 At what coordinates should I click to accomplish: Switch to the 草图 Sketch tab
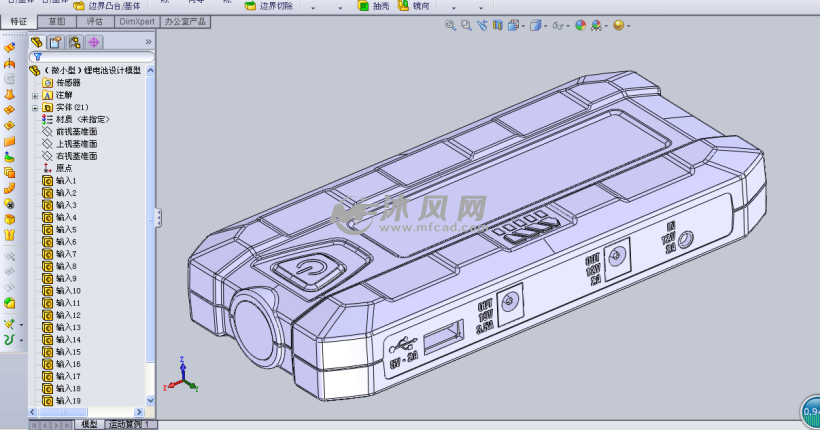point(57,21)
